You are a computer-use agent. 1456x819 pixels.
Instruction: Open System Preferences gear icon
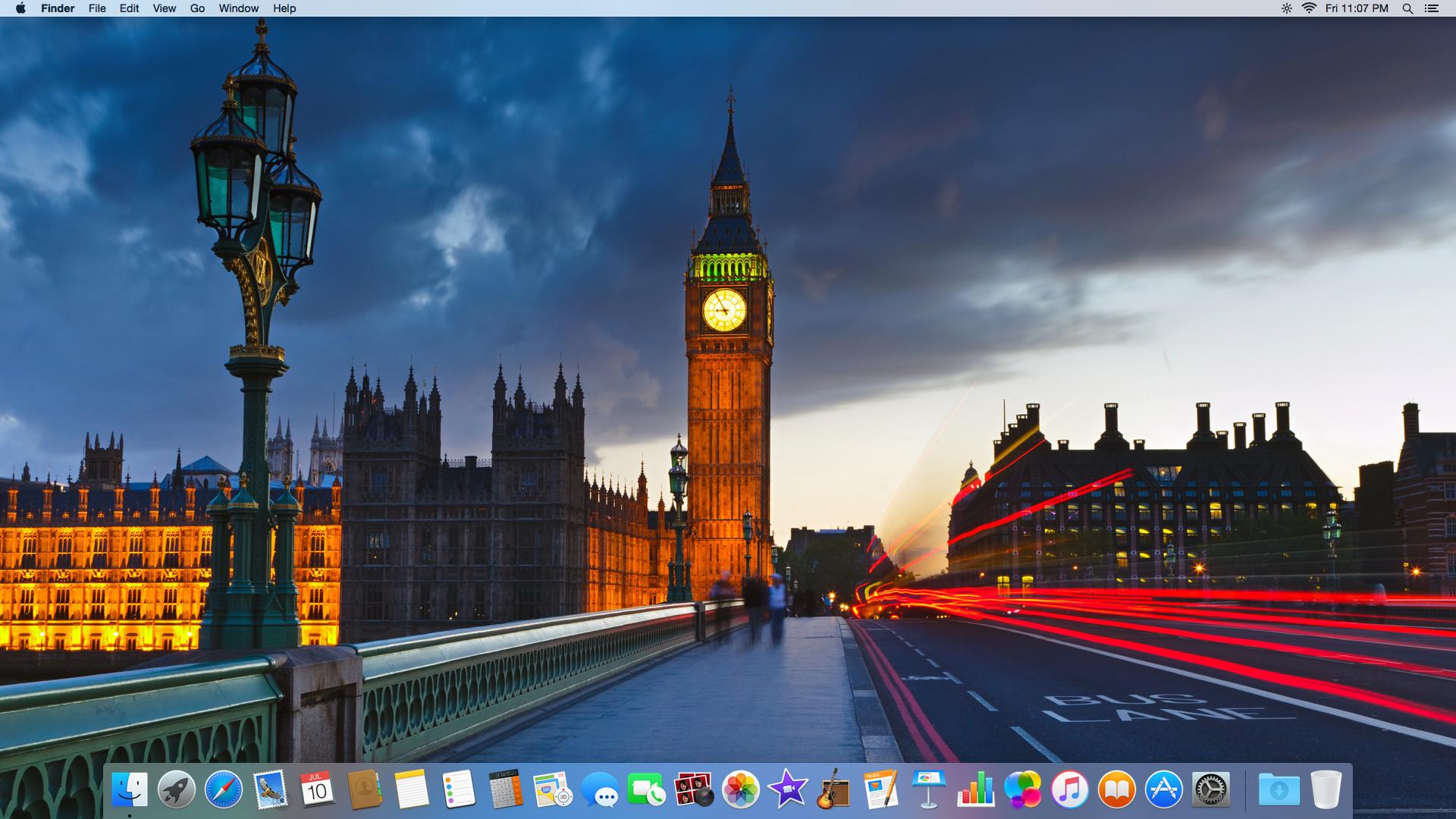tap(1210, 790)
